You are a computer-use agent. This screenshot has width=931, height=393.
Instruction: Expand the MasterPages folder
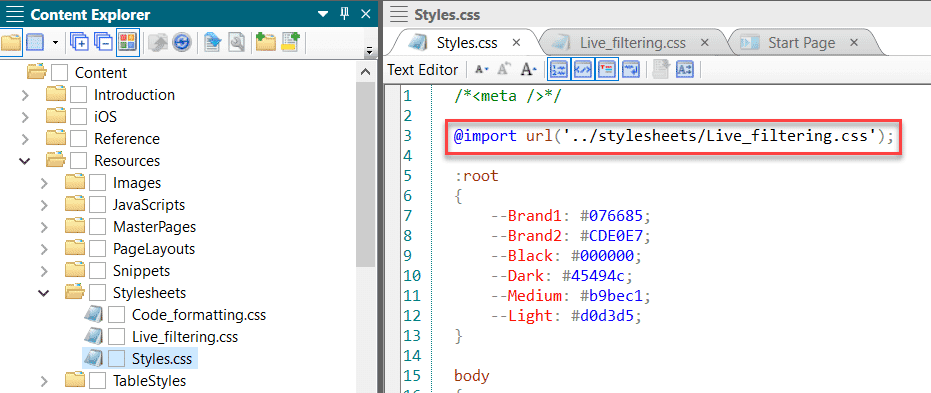pos(44,227)
